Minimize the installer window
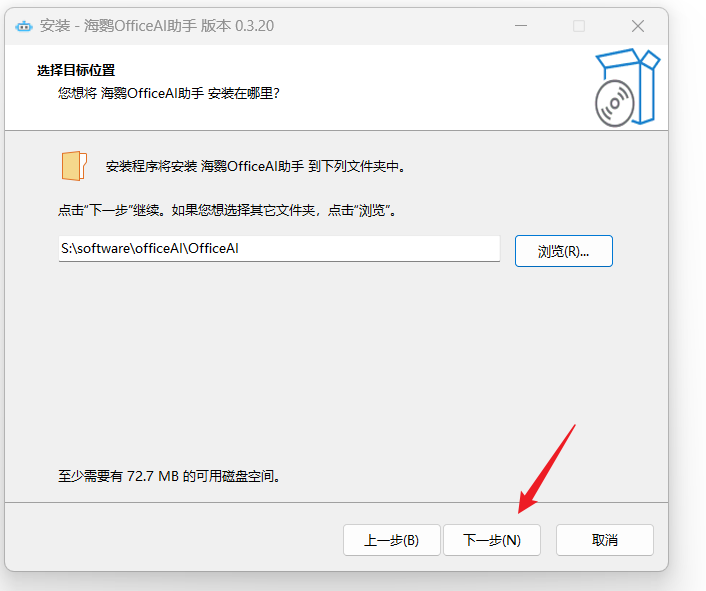This screenshot has width=706, height=591. pyautogui.click(x=521, y=26)
